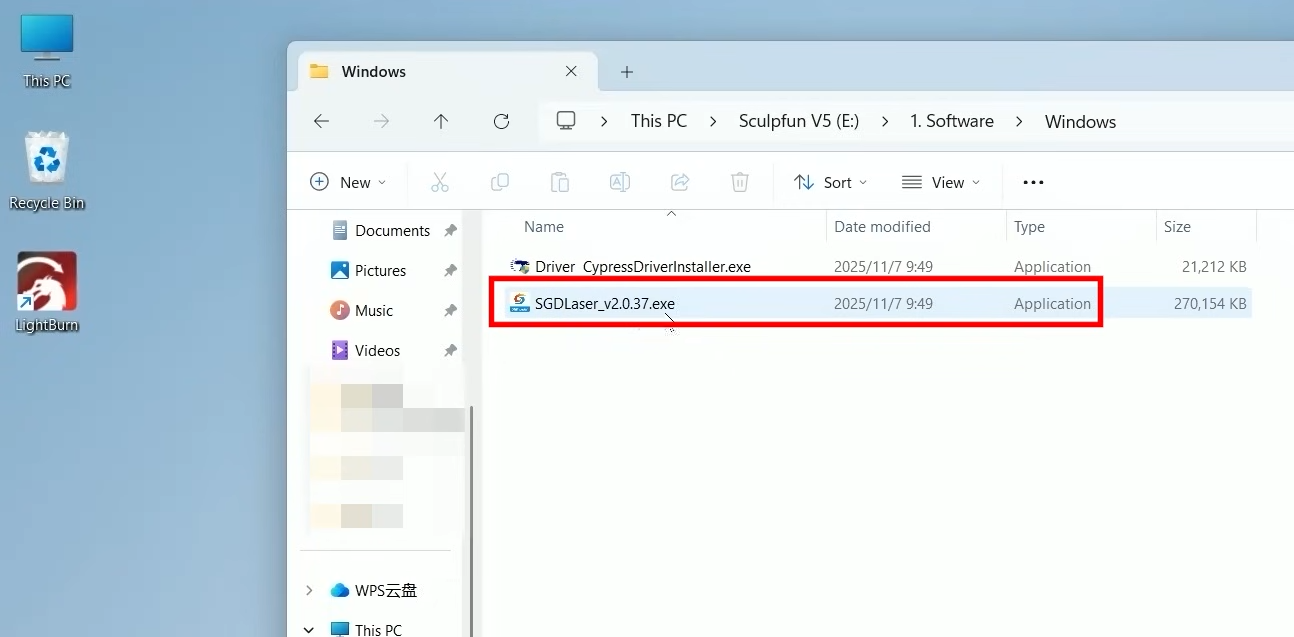
Task: Click the Rename toolbar icon
Action: [x=620, y=182]
